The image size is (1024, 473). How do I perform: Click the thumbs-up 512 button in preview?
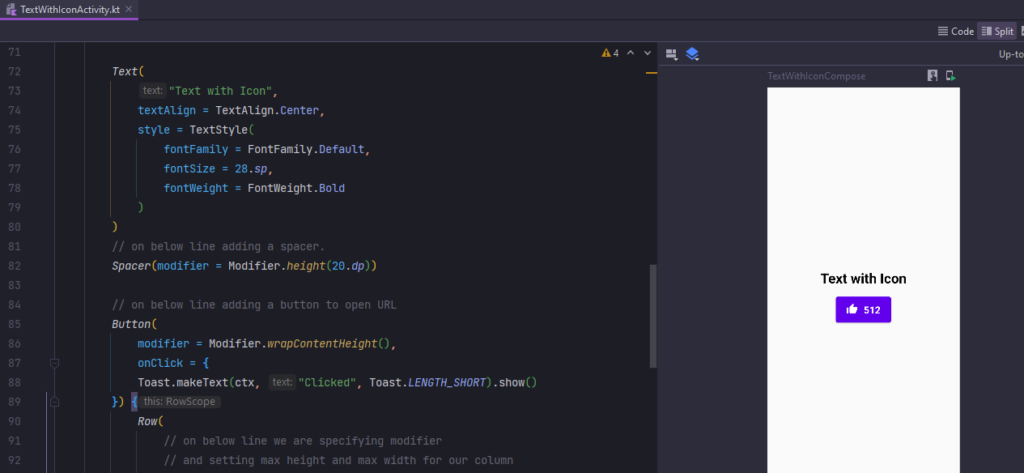[x=863, y=310]
